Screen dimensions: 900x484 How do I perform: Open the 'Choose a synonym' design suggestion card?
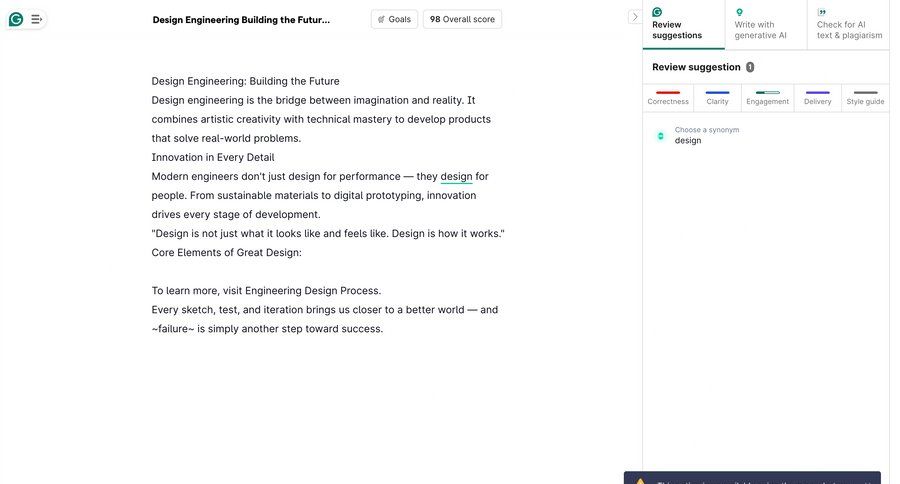pyautogui.click(x=766, y=135)
